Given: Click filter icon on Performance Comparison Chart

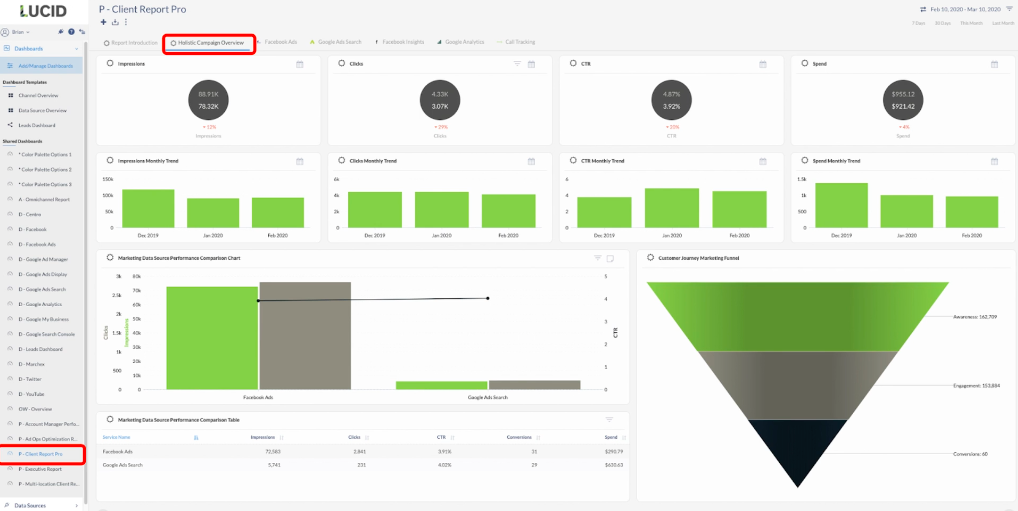Looking at the screenshot, I should pos(597,258).
